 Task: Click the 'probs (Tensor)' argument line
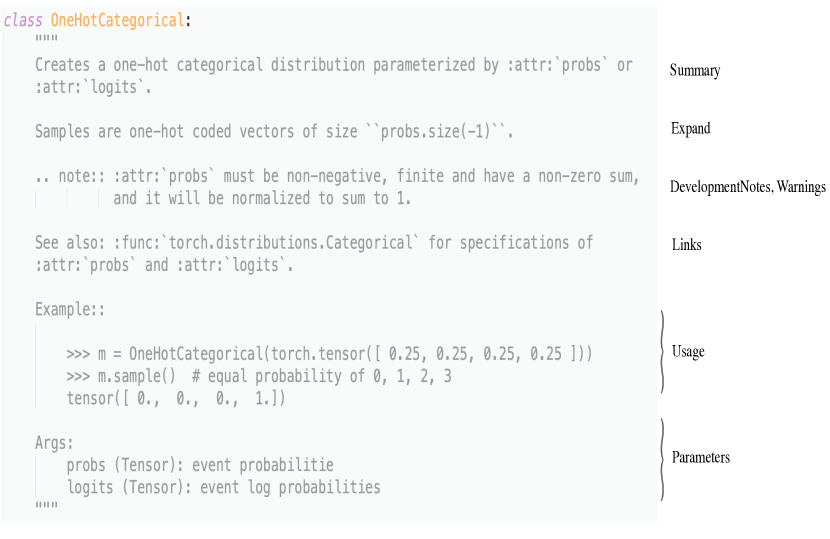coord(200,465)
